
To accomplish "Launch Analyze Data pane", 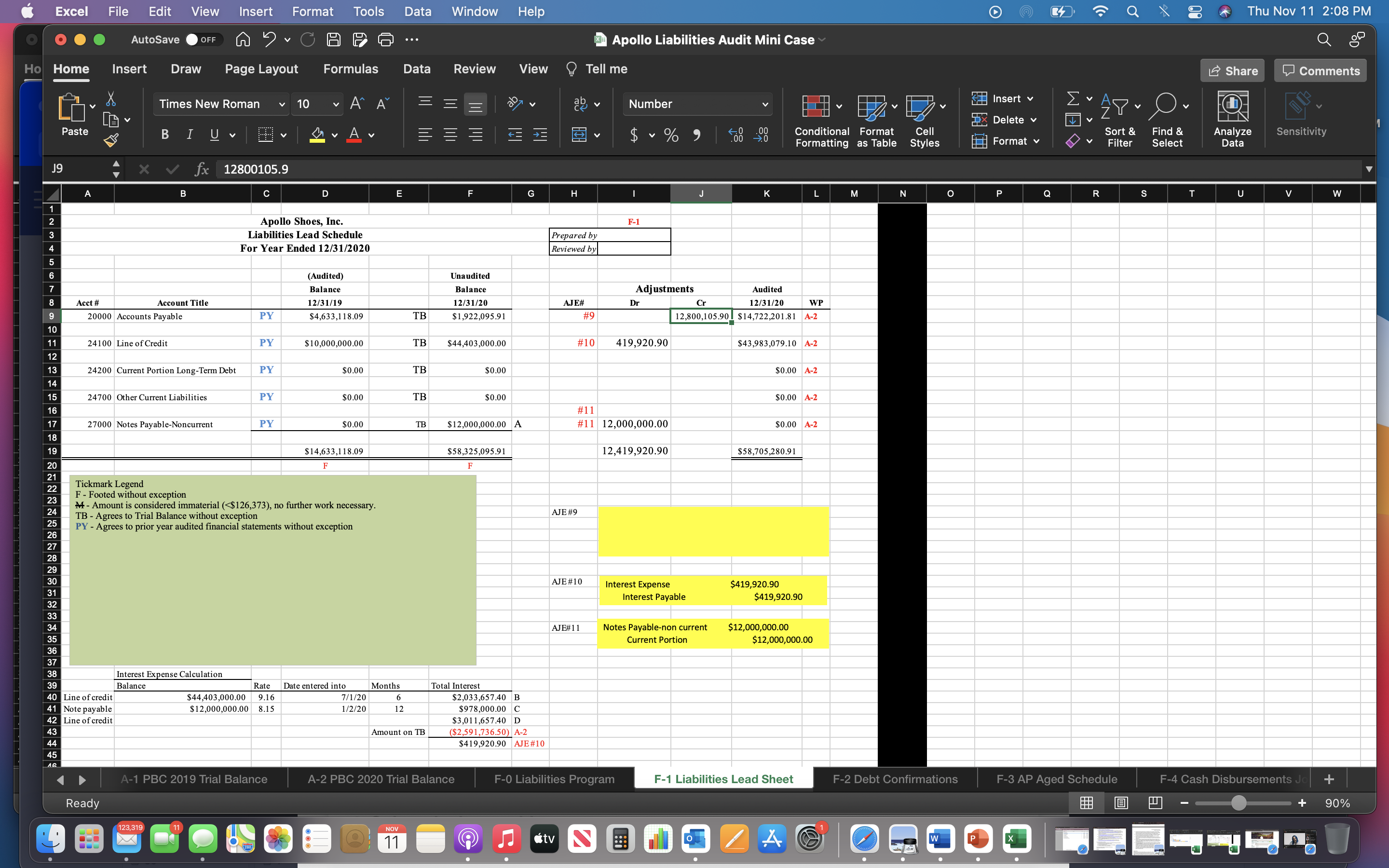I will (1232, 115).
